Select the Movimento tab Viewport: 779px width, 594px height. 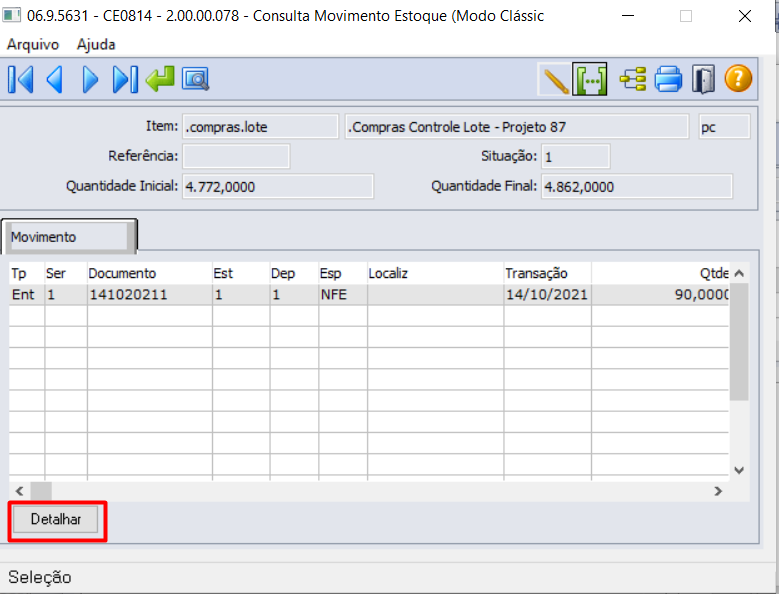69,236
